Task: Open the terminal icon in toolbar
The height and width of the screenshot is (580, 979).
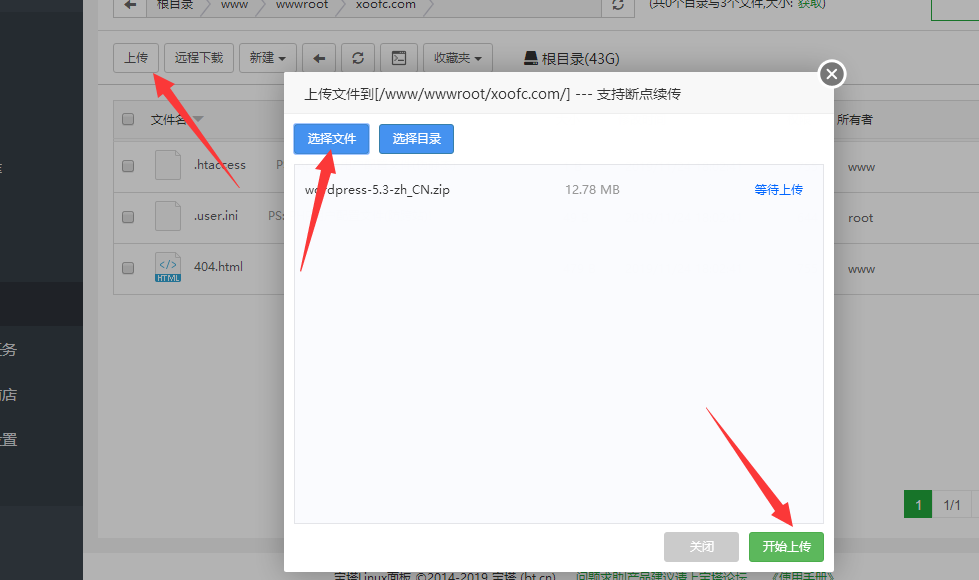Action: (399, 58)
